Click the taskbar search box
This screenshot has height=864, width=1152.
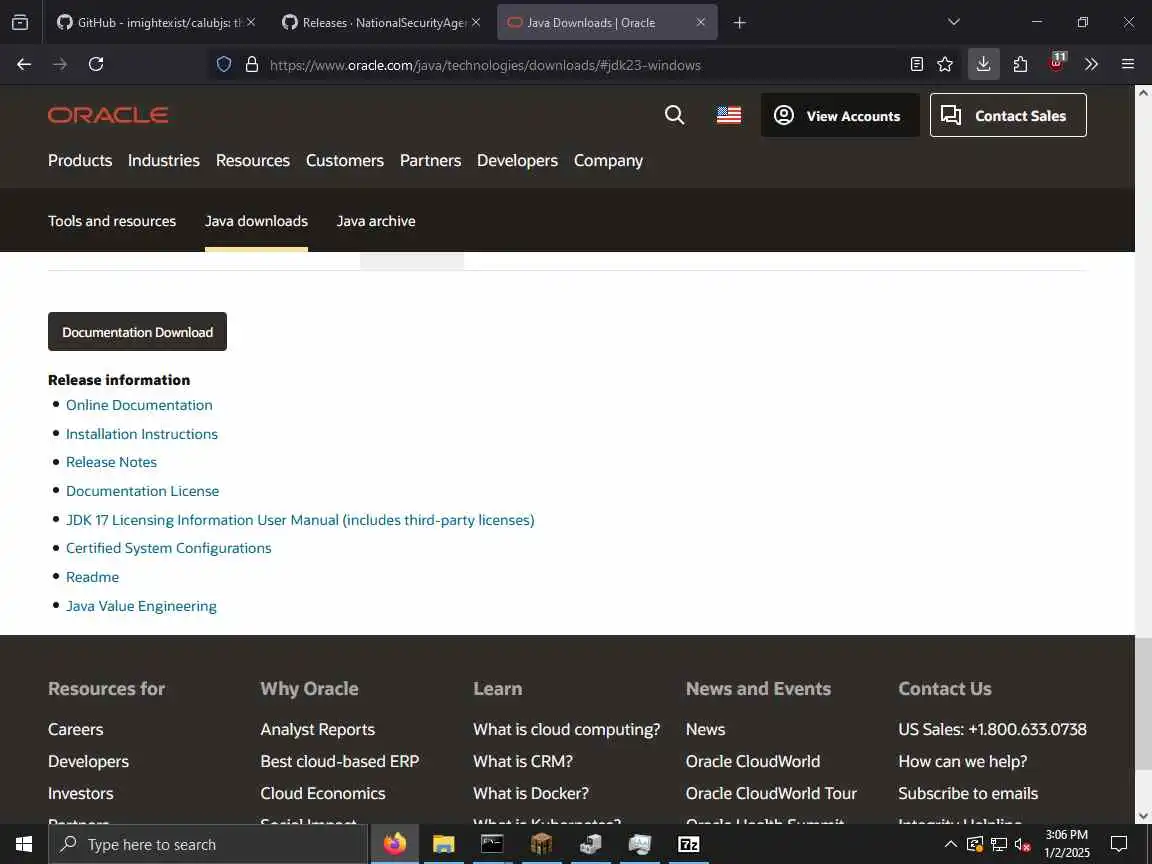(x=208, y=844)
